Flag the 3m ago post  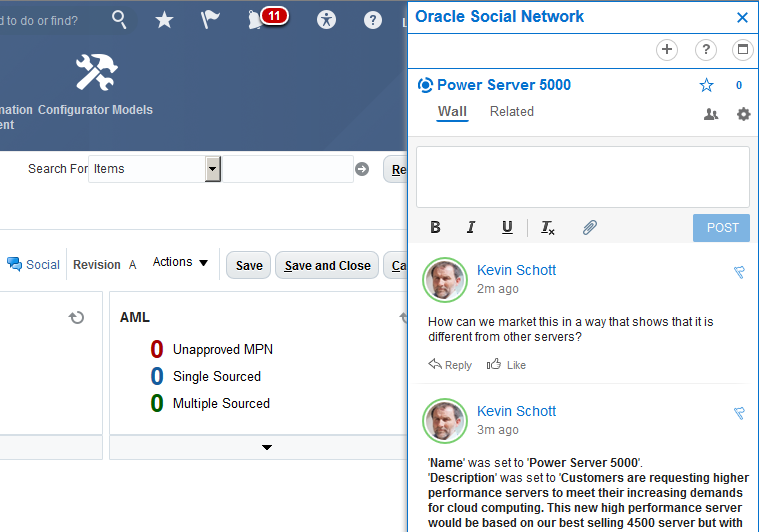pyautogui.click(x=739, y=413)
